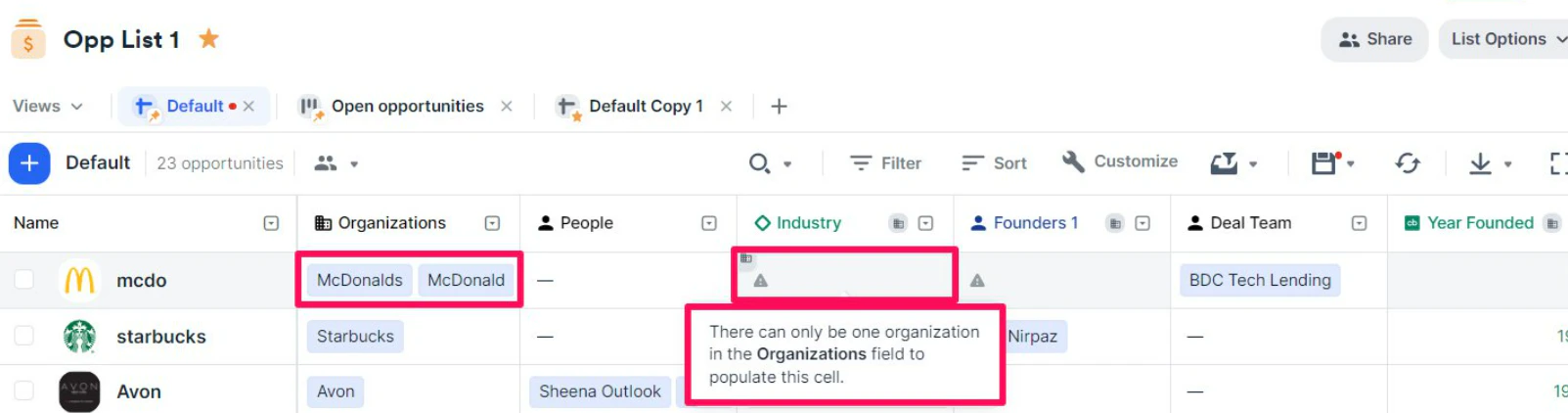The width and height of the screenshot is (1568, 413).
Task: Click the blue add opportunity button
Action: [29, 163]
